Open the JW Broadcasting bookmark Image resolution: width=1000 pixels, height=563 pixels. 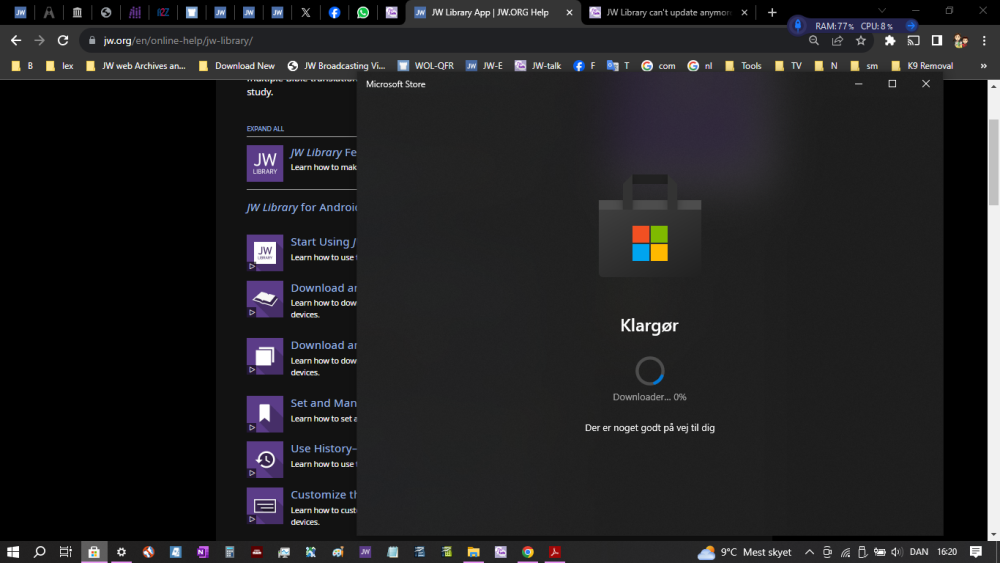click(x=335, y=66)
